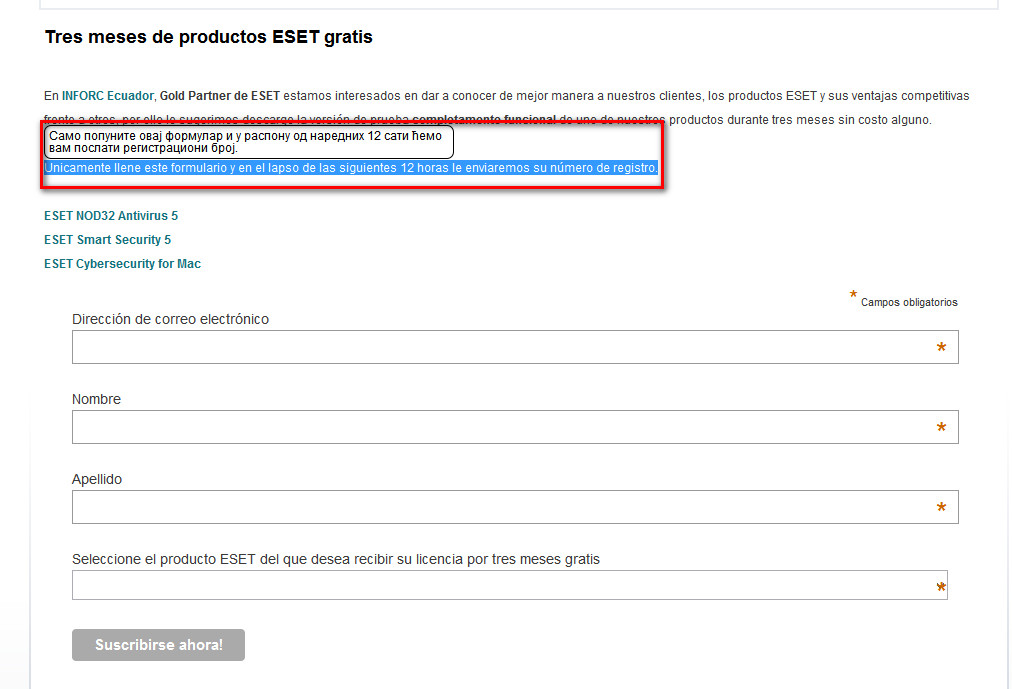
Task: Click the 'Seleccione el producto ESET' label
Action: pyautogui.click(x=335, y=559)
